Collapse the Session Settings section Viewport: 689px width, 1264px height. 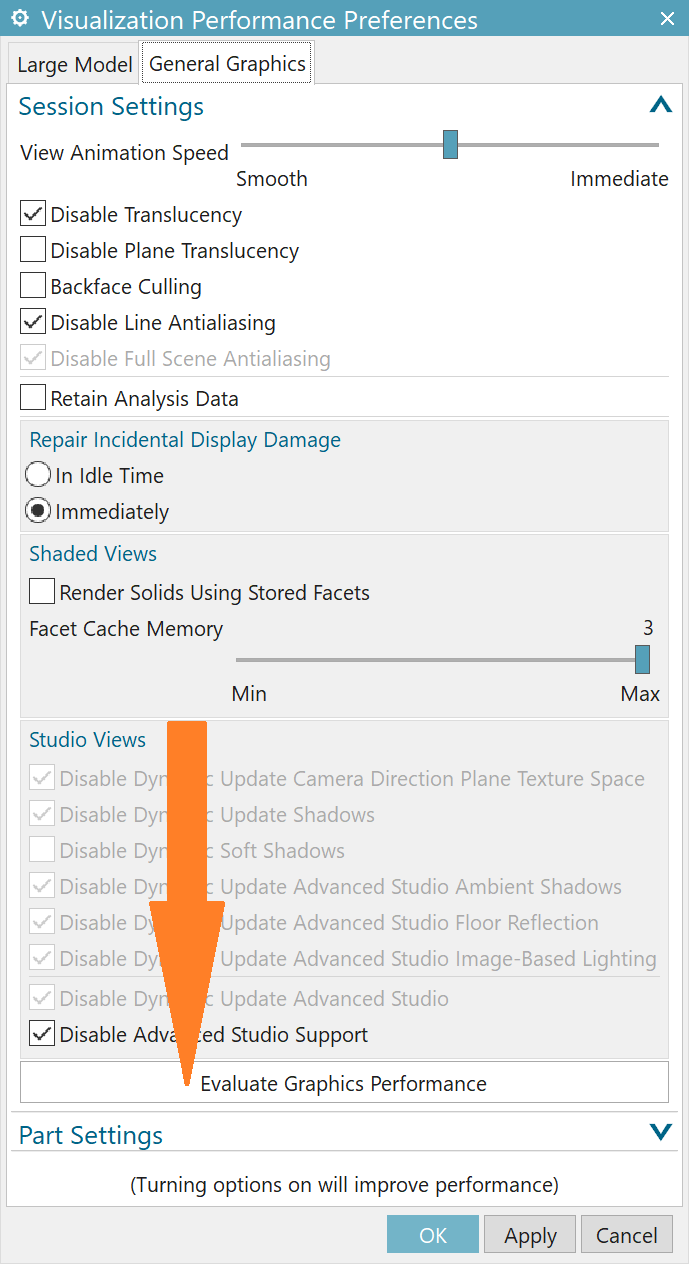pos(660,105)
